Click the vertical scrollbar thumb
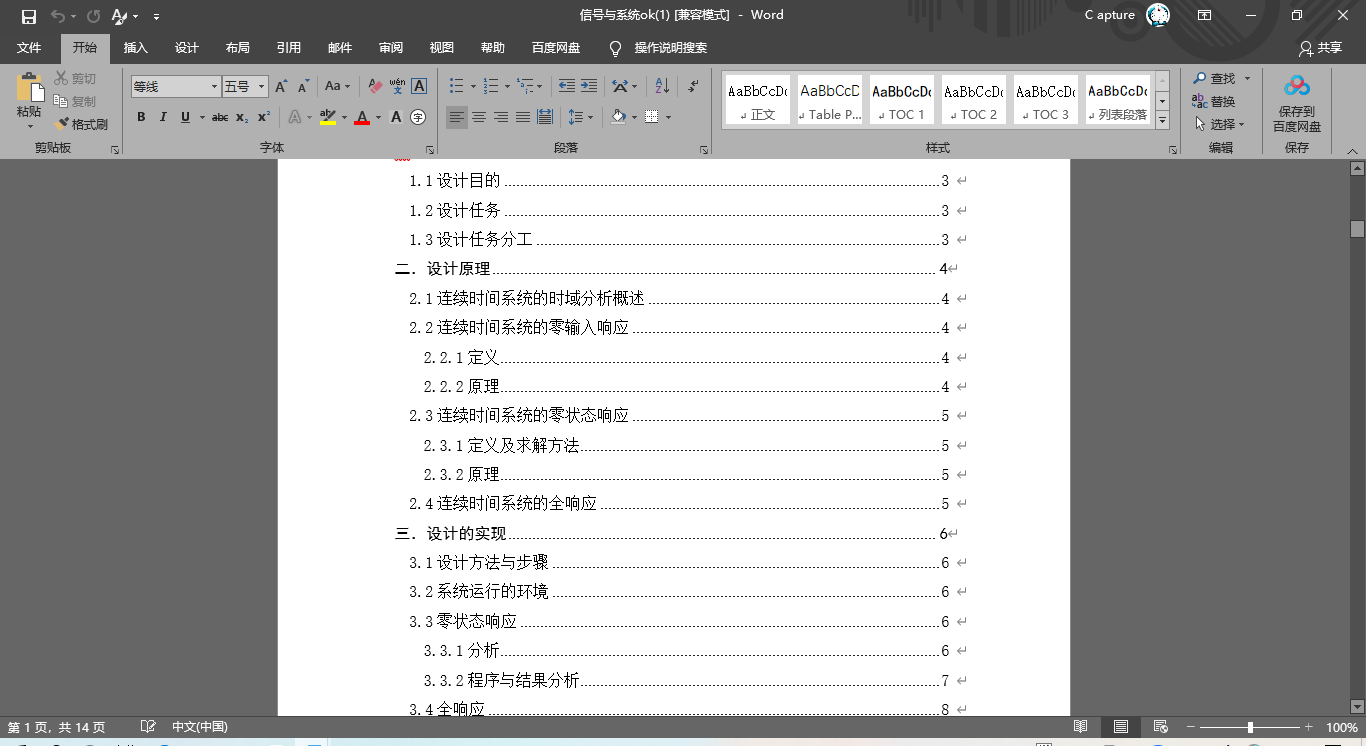The image size is (1366, 746). [x=1357, y=229]
